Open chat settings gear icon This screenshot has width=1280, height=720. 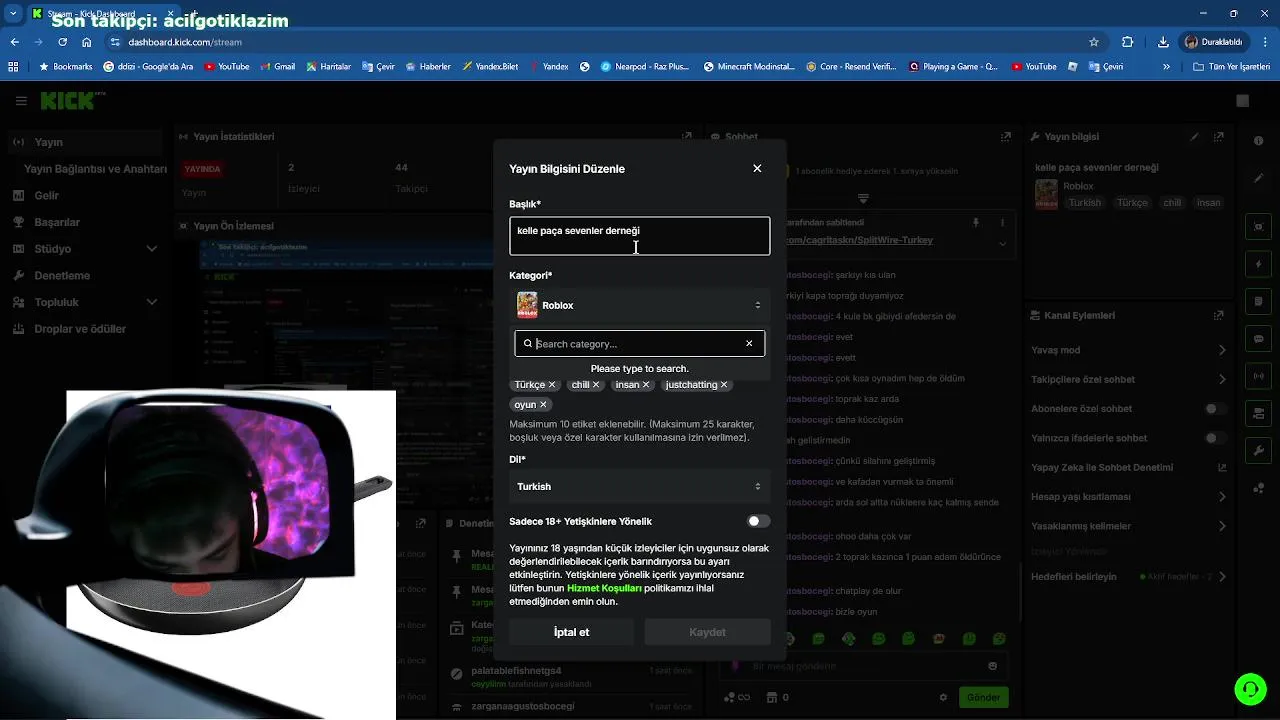[943, 698]
